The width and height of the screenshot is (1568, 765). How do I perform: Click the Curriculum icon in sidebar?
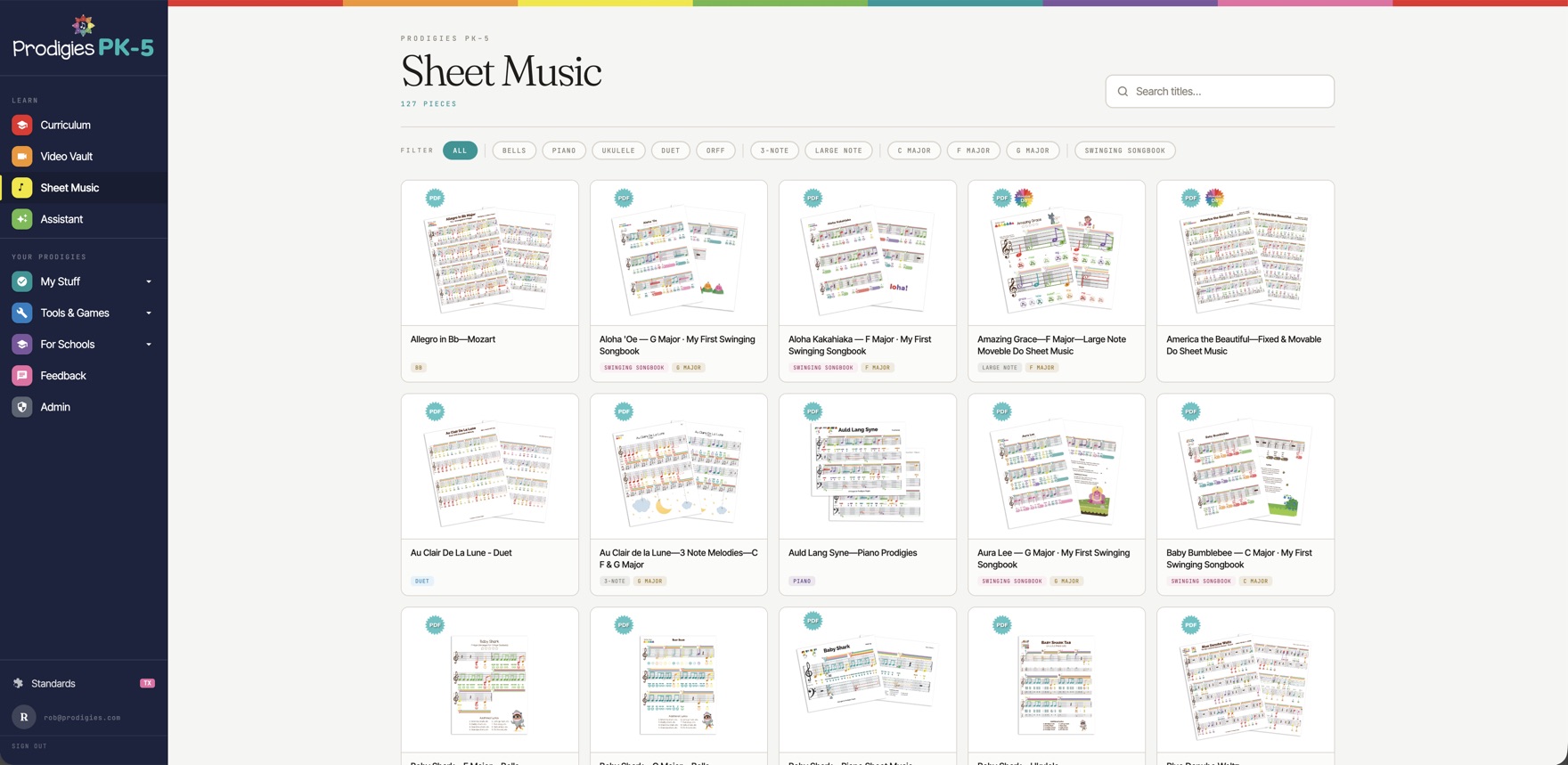22,125
